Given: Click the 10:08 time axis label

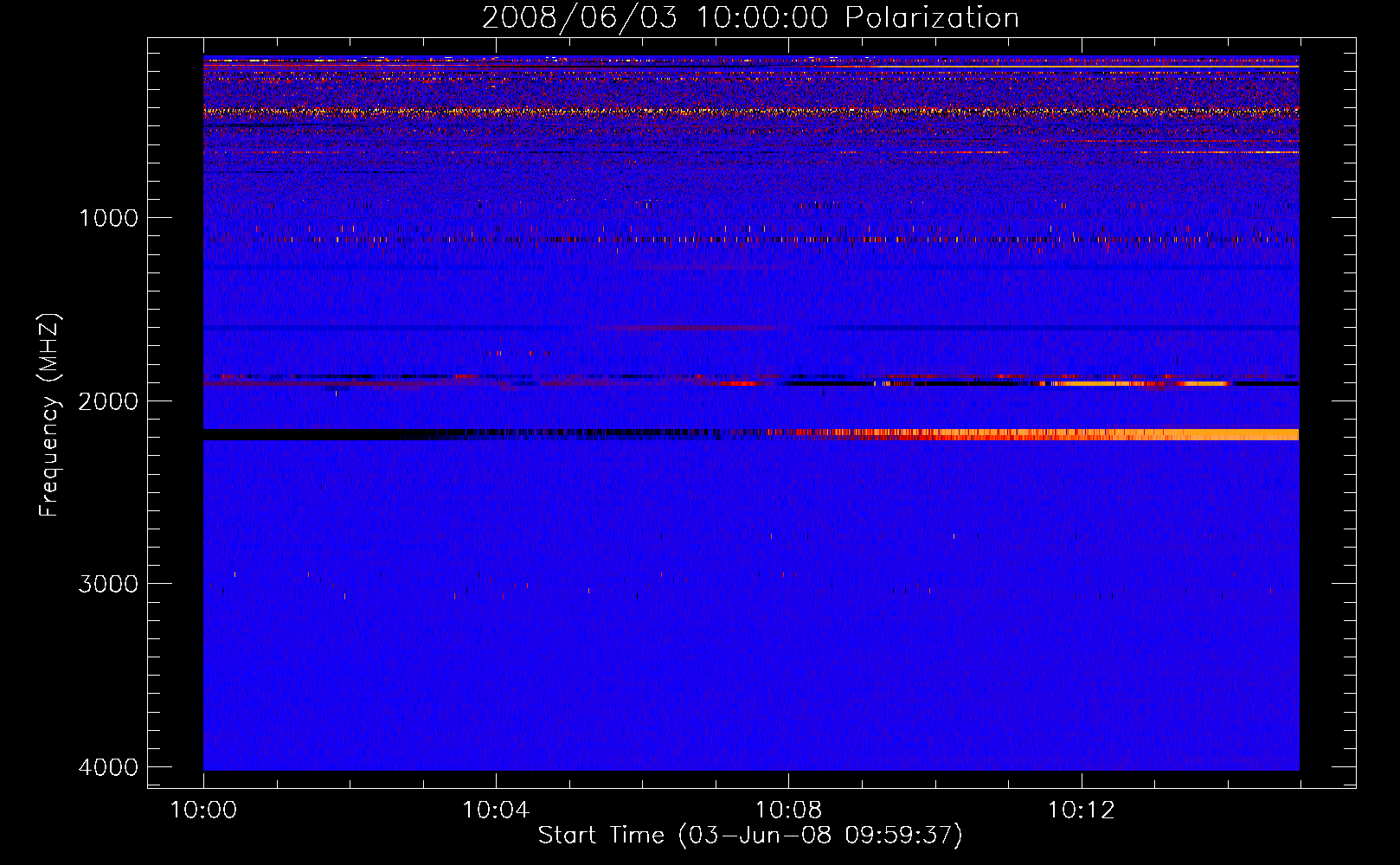Looking at the screenshot, I should pos(788,811).
